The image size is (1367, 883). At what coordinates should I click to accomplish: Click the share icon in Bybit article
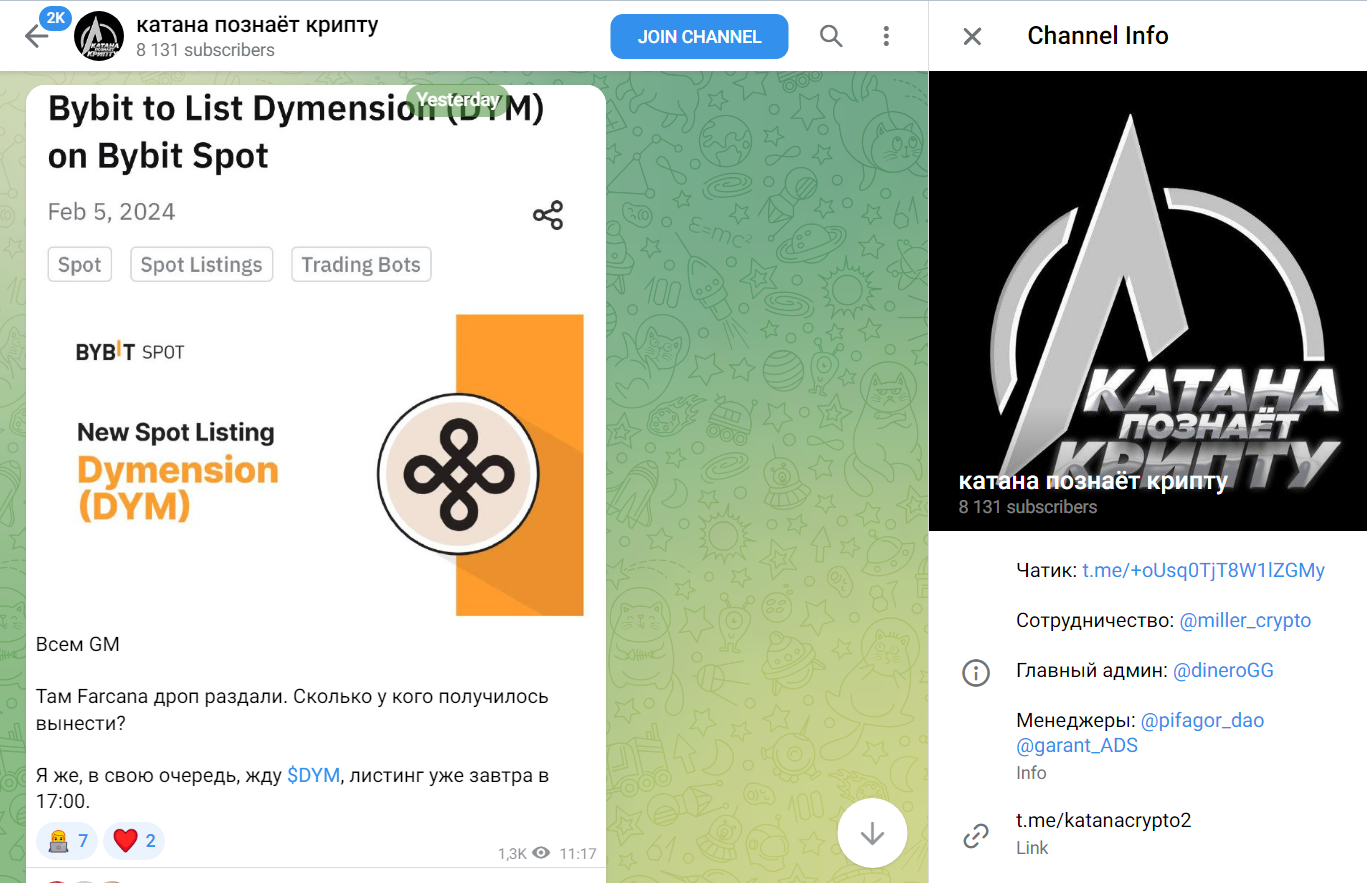[548, 215]
